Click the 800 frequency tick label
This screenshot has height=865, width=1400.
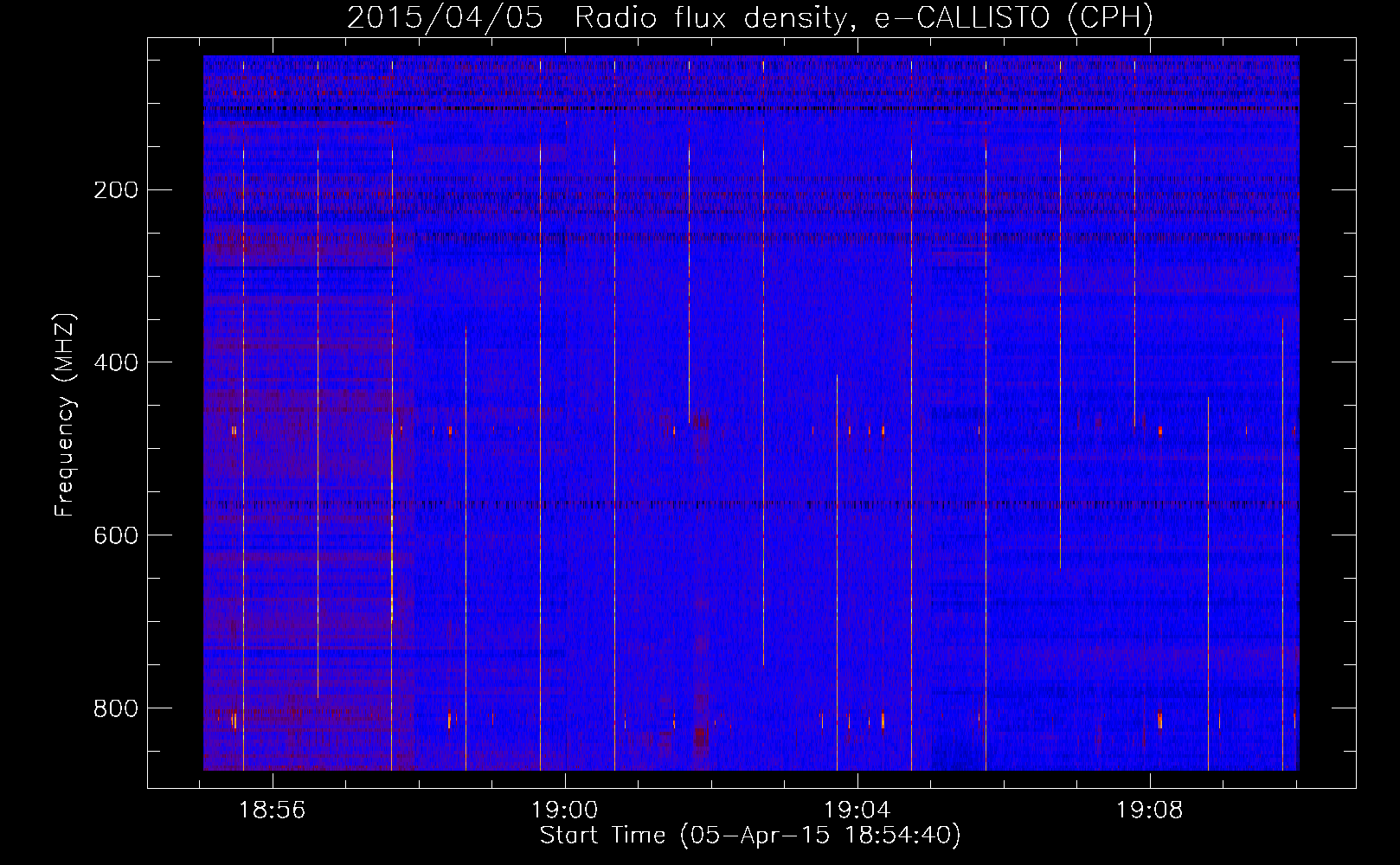(x=116, y=708)
